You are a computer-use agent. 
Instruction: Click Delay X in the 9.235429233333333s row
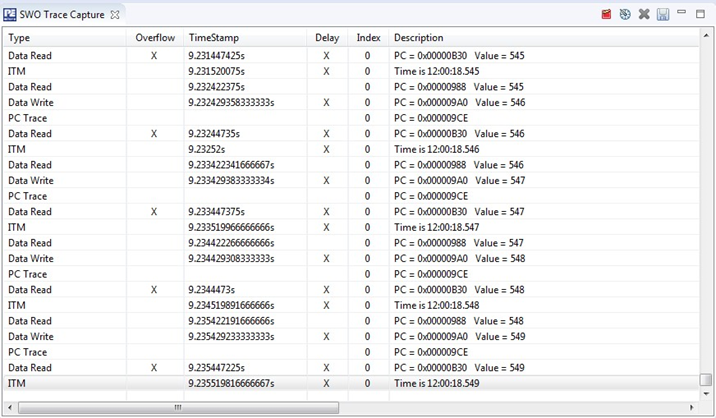[x=326, y=337]
